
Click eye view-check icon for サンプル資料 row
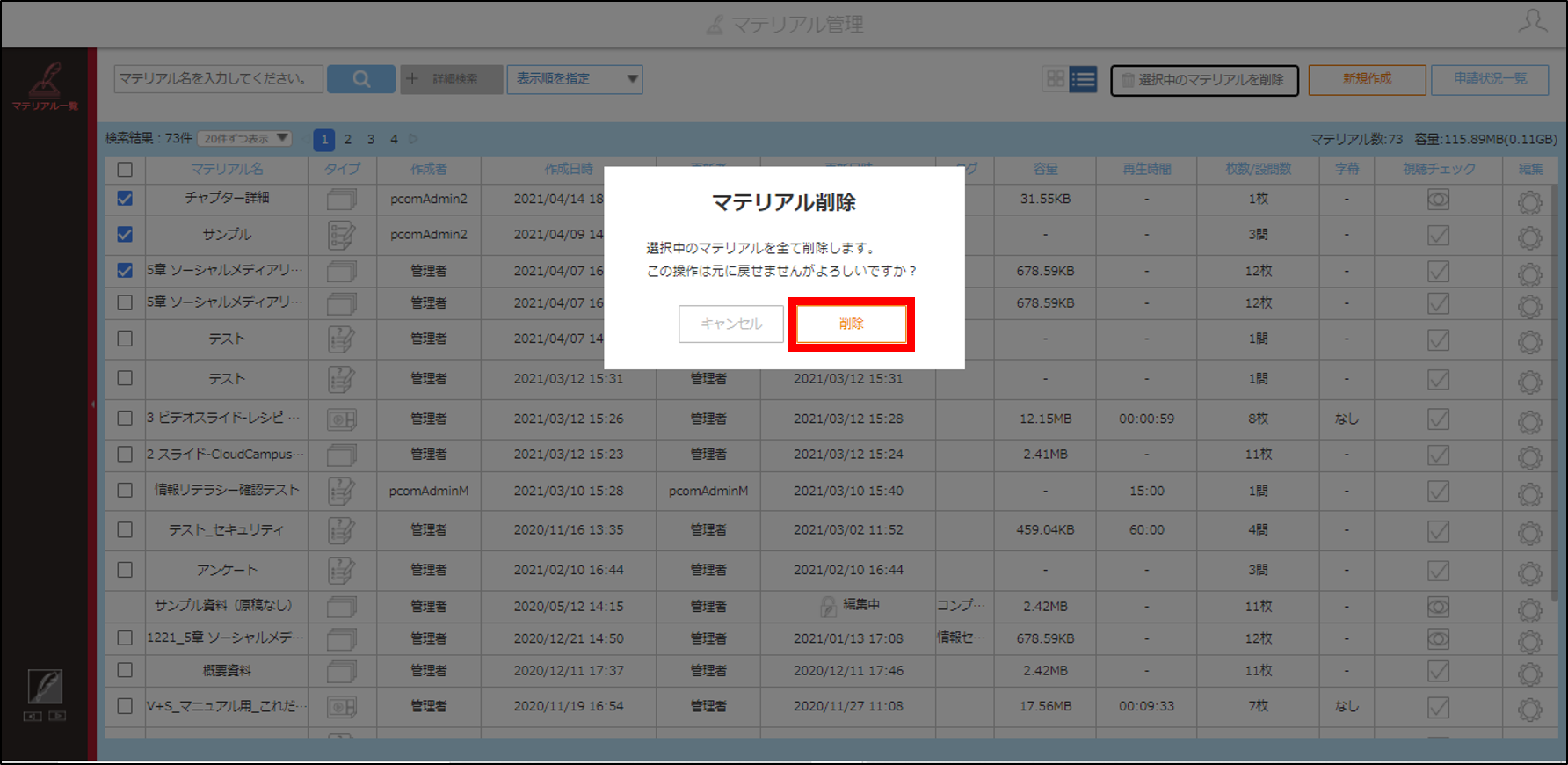1438,607
